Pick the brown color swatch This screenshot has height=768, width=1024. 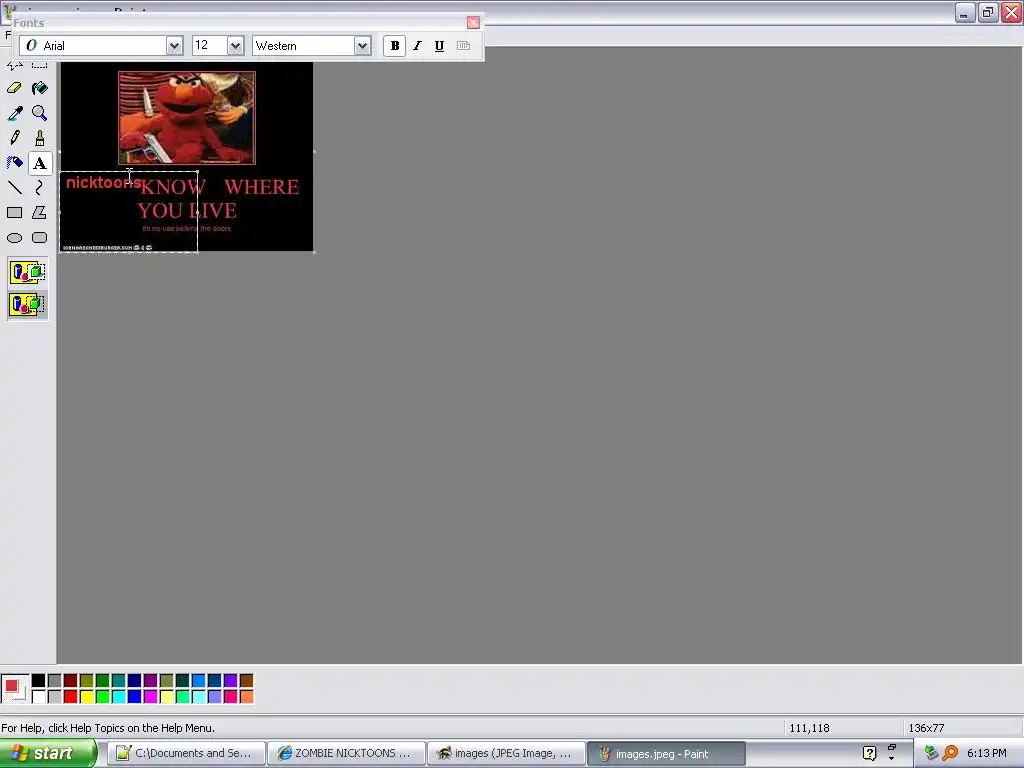pyautogui.click(x=246, y=681)
